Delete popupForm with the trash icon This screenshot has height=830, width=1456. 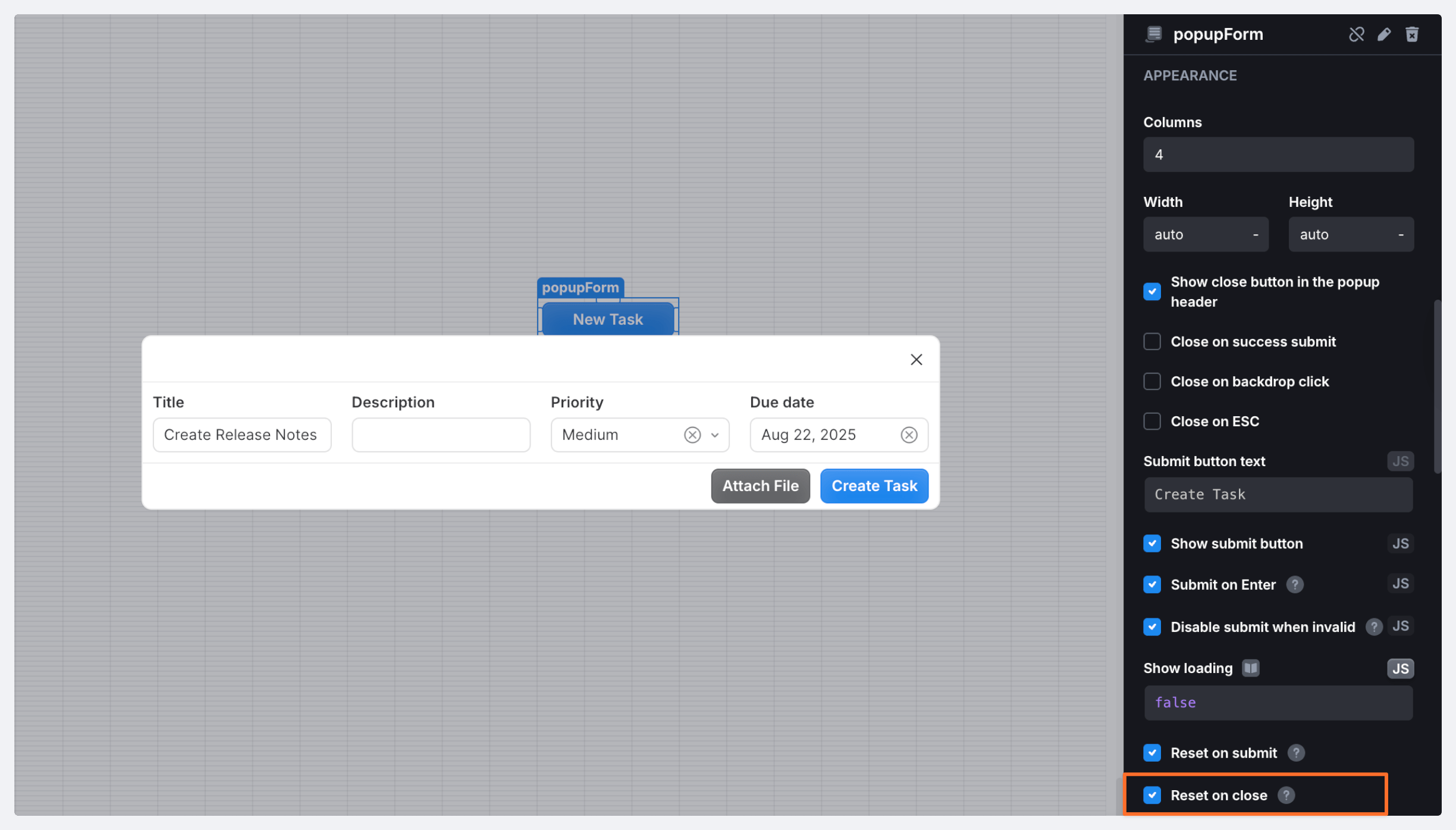(x=1412, y=34)
